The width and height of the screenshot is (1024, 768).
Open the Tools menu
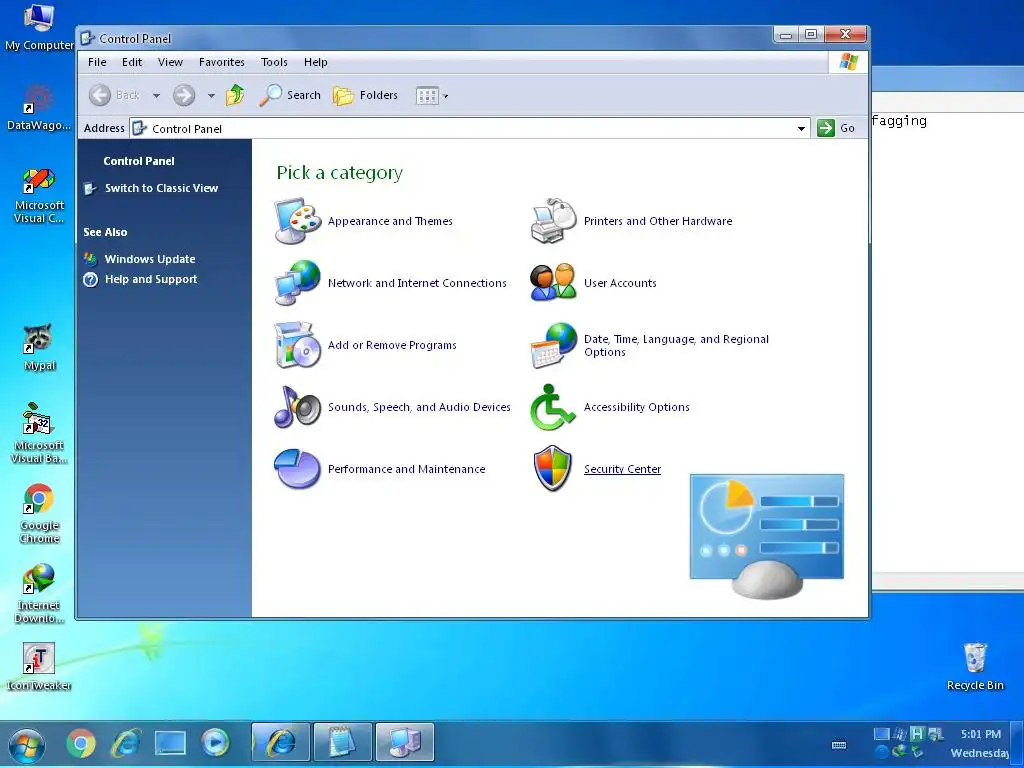(274, 62)
